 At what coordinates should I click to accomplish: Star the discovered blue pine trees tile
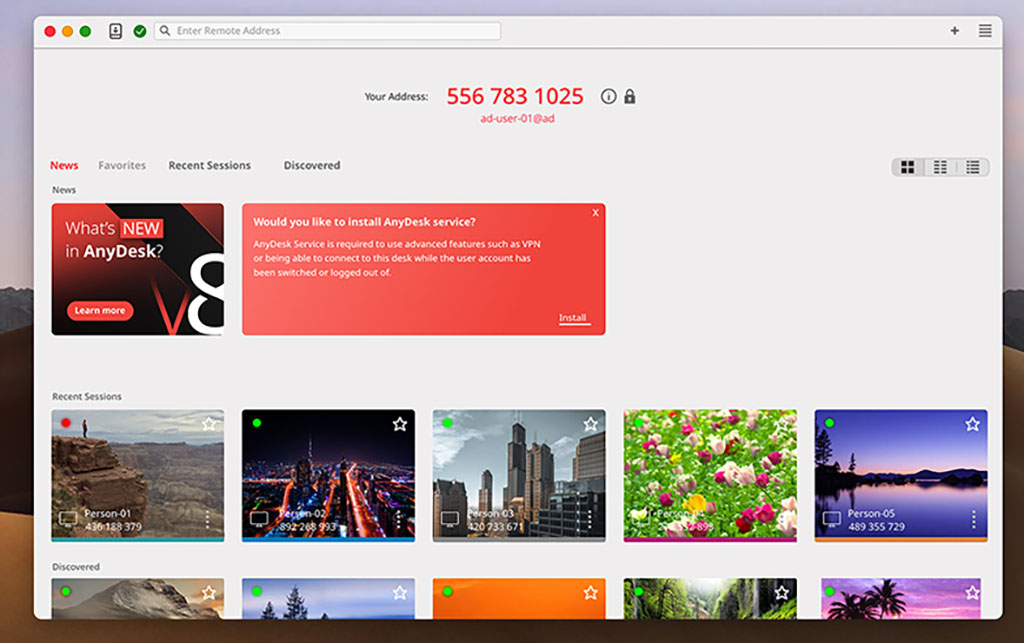pos(400,593)
